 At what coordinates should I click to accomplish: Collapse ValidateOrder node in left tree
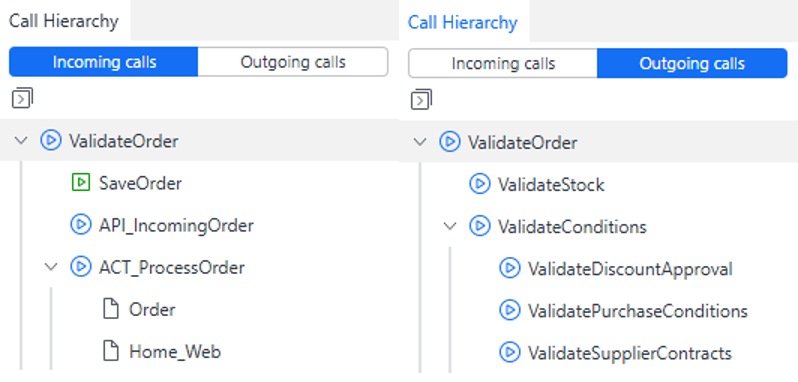tap(21, 140)
